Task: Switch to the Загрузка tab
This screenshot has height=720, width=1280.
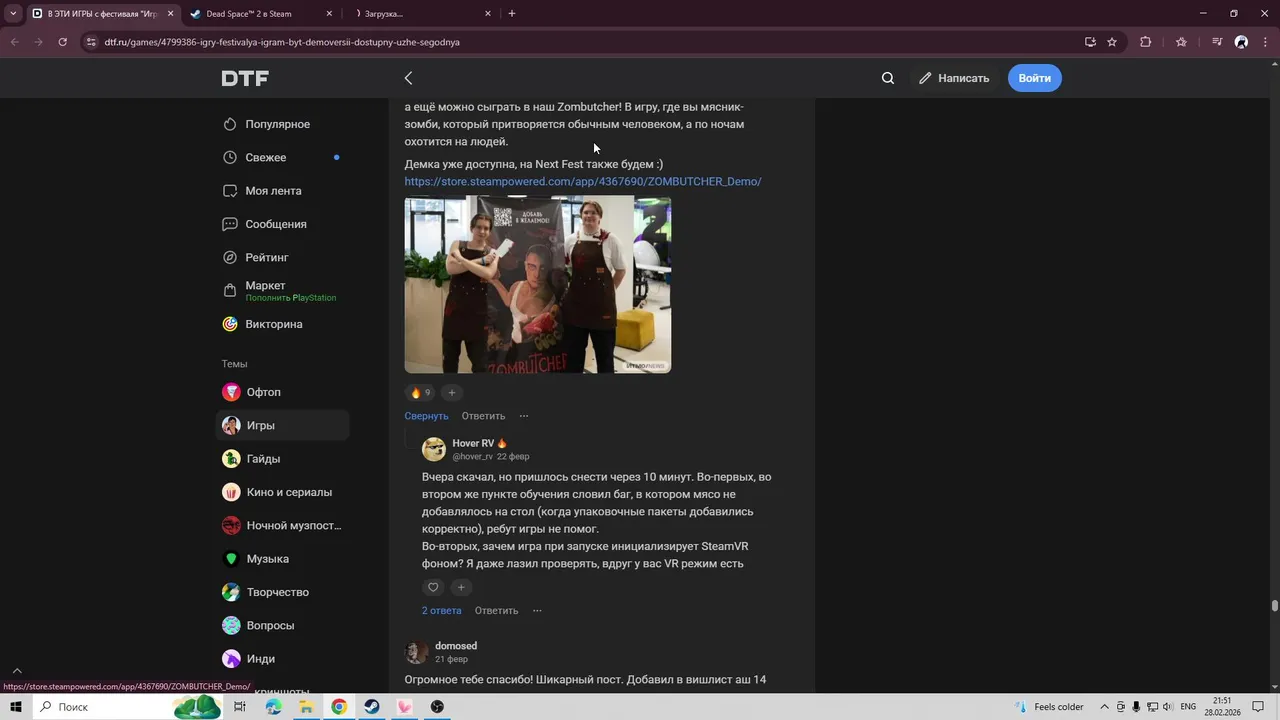Action: pos(420,14)
